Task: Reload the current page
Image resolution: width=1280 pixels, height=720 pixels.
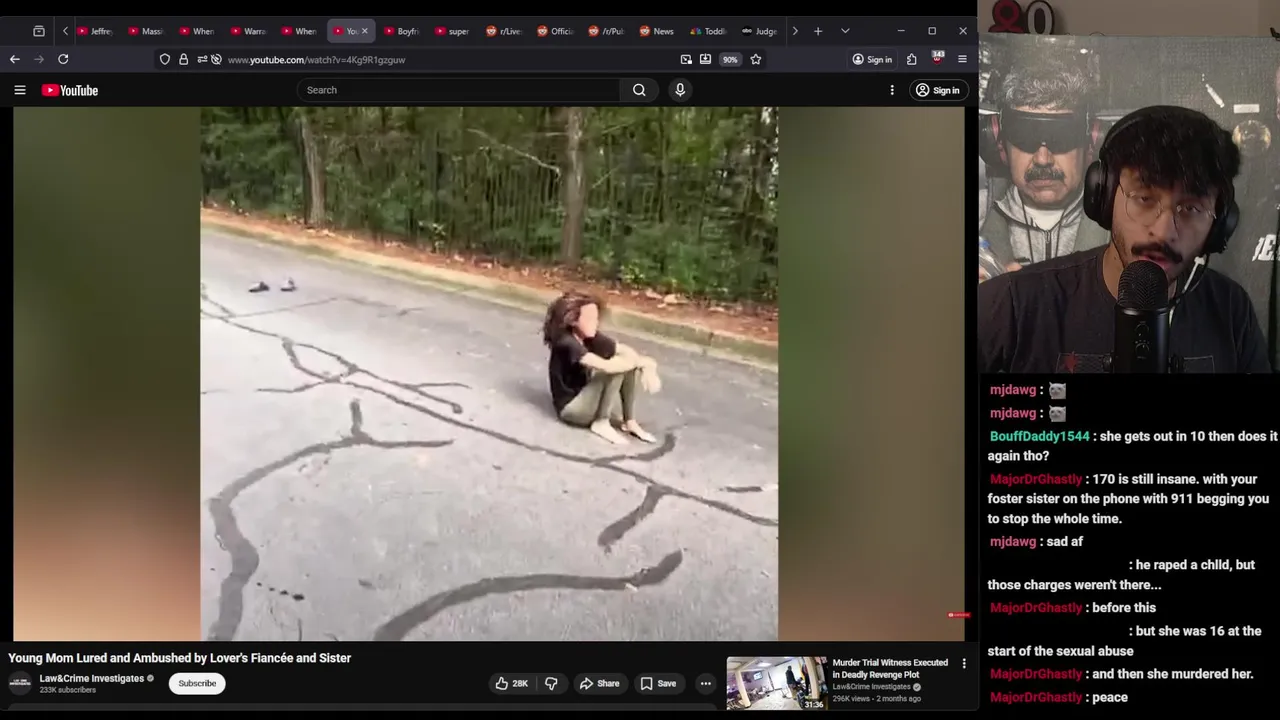Action: [x=63, y=59]
